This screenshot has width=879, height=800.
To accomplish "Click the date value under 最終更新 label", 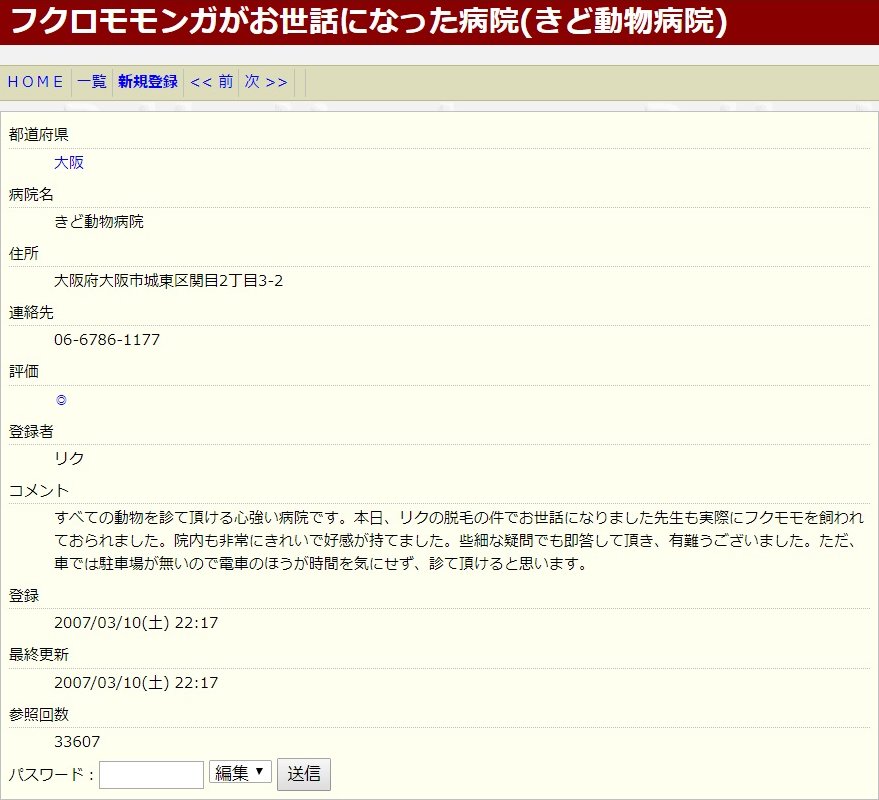I will pyautogui.click(x=136, y=683).
